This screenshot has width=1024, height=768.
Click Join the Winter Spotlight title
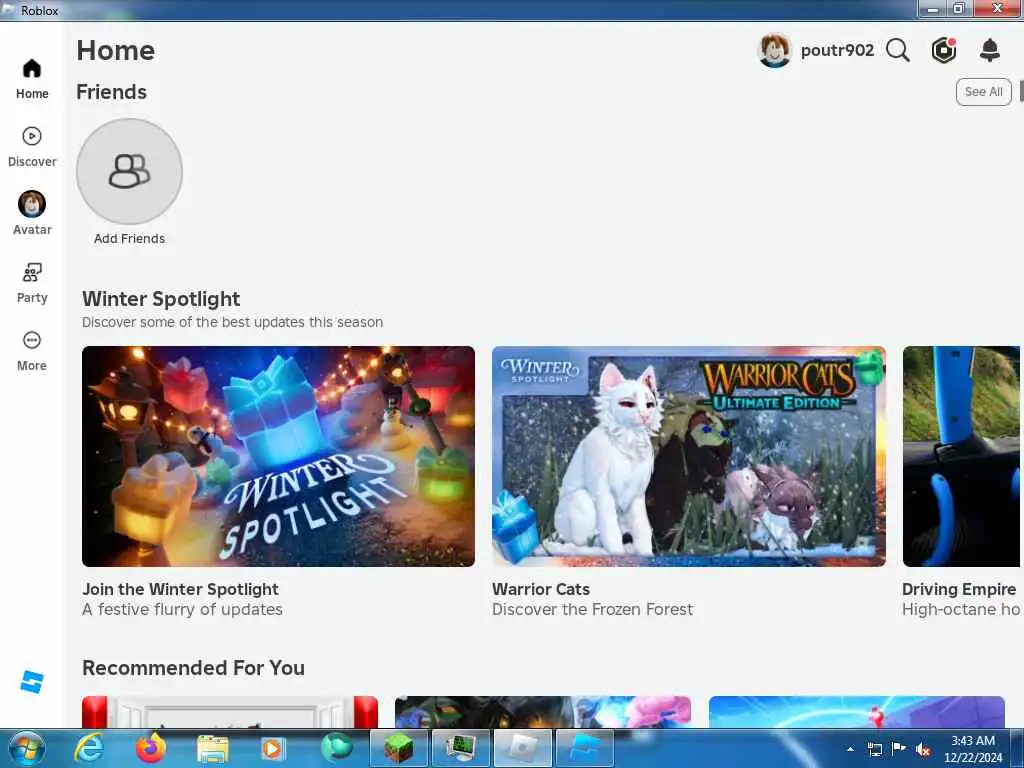coord(180,589)
